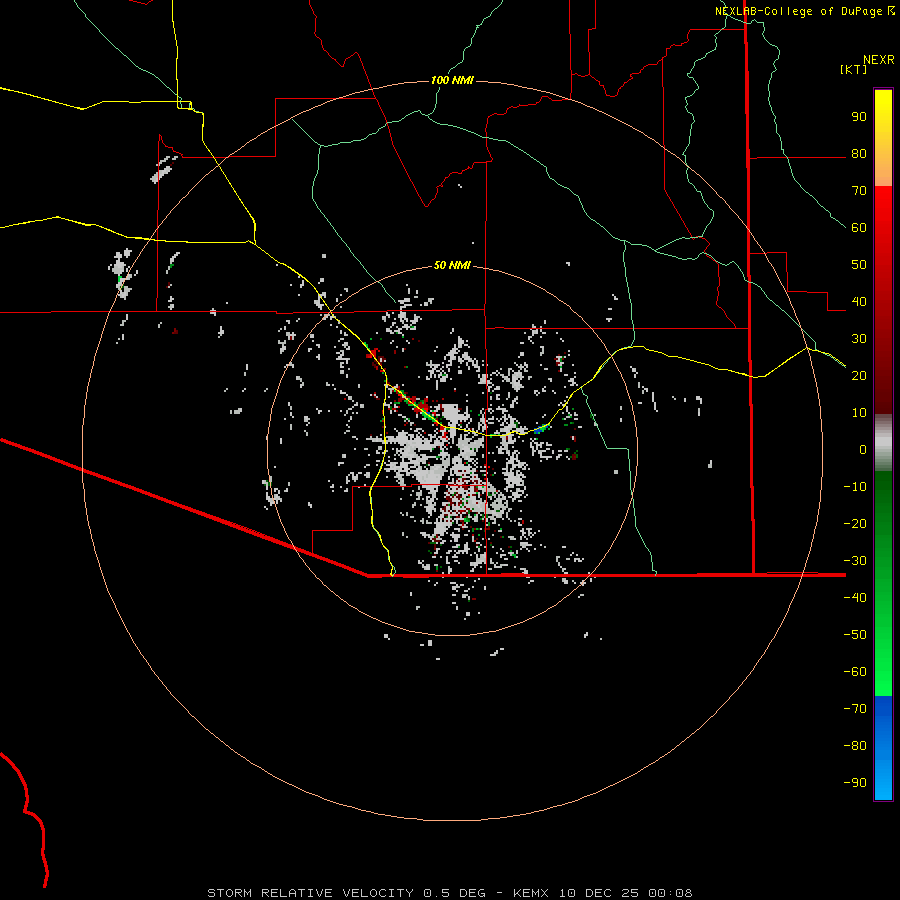Click the 50 NMI range ring label
This screenshot has width=900, height=900.
pos(452,265)
